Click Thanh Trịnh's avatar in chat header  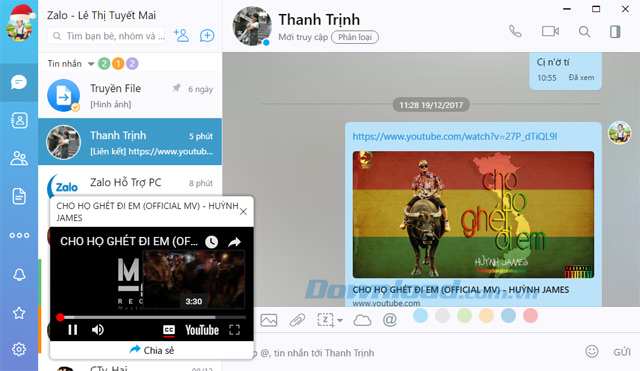[x=252, y=26]
